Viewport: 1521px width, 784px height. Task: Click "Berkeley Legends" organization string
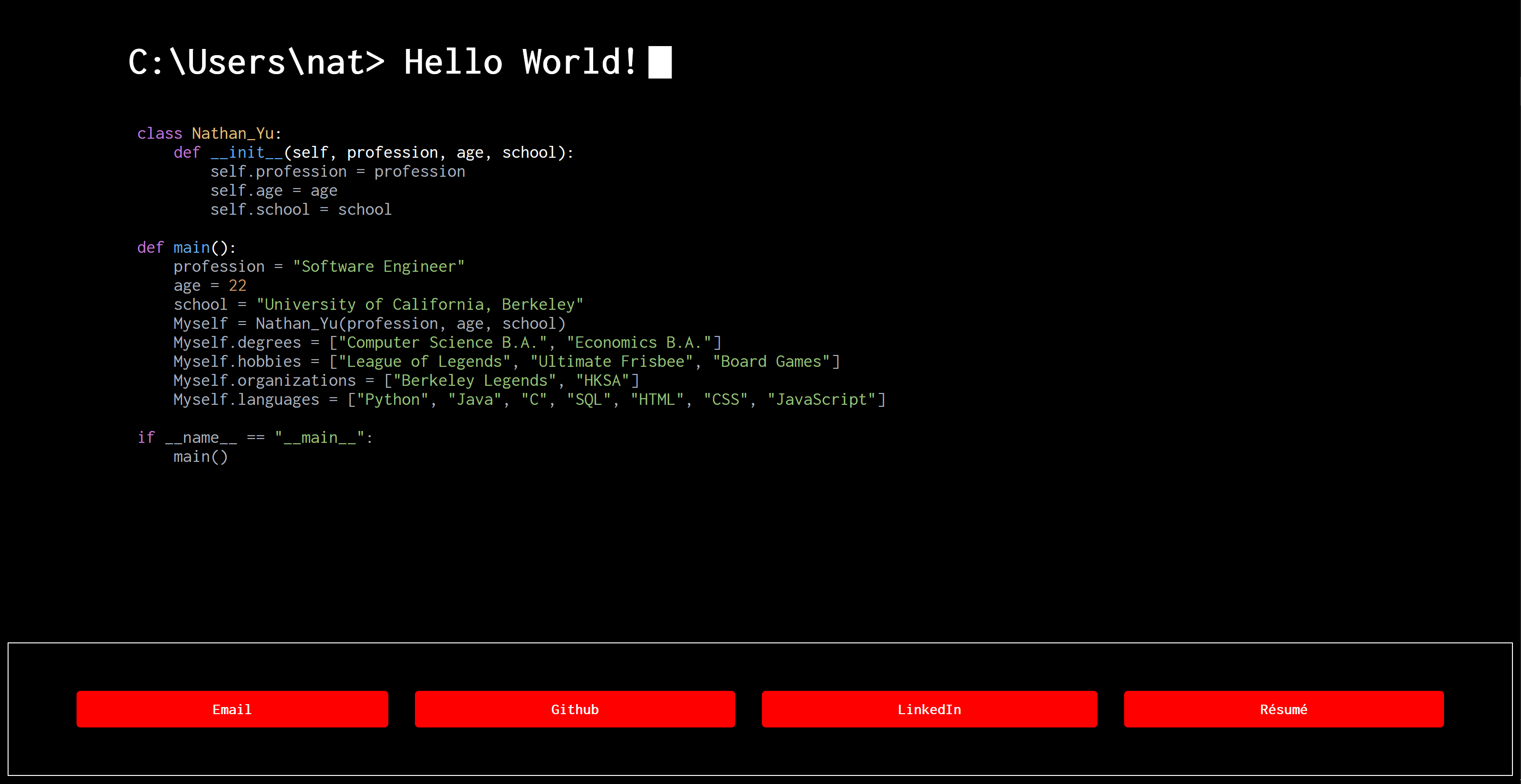tap(475, 381)
